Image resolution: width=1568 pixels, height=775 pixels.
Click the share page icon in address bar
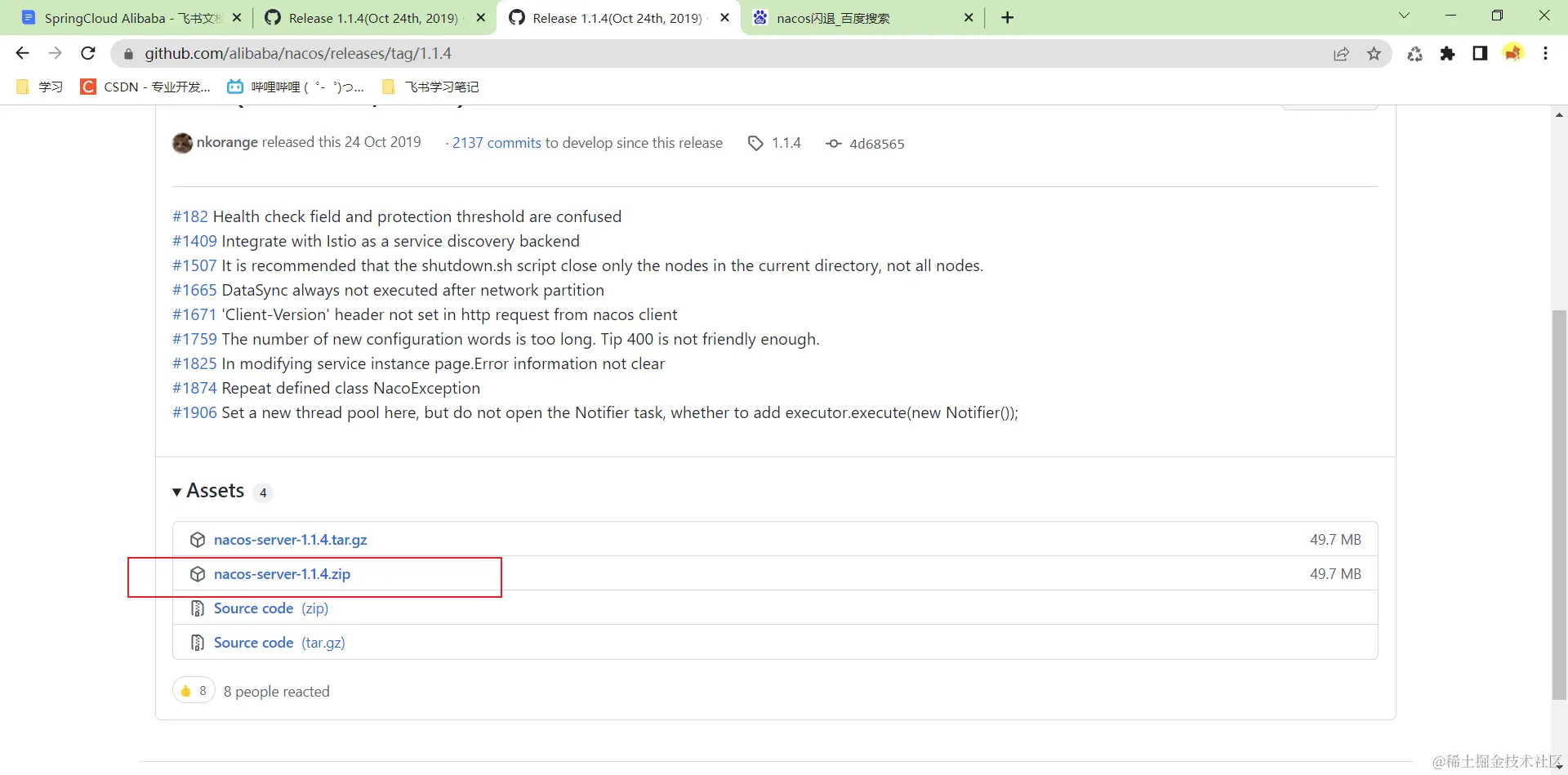1341,54
